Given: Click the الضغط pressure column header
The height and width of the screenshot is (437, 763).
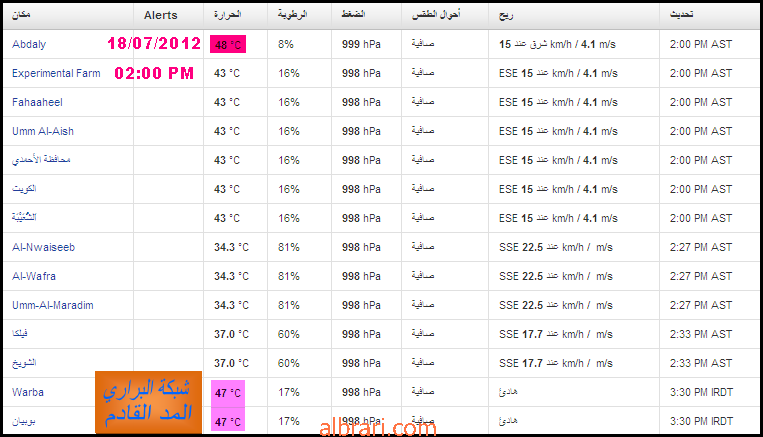Looking at the screenshot, I should (x=353, y=15).
